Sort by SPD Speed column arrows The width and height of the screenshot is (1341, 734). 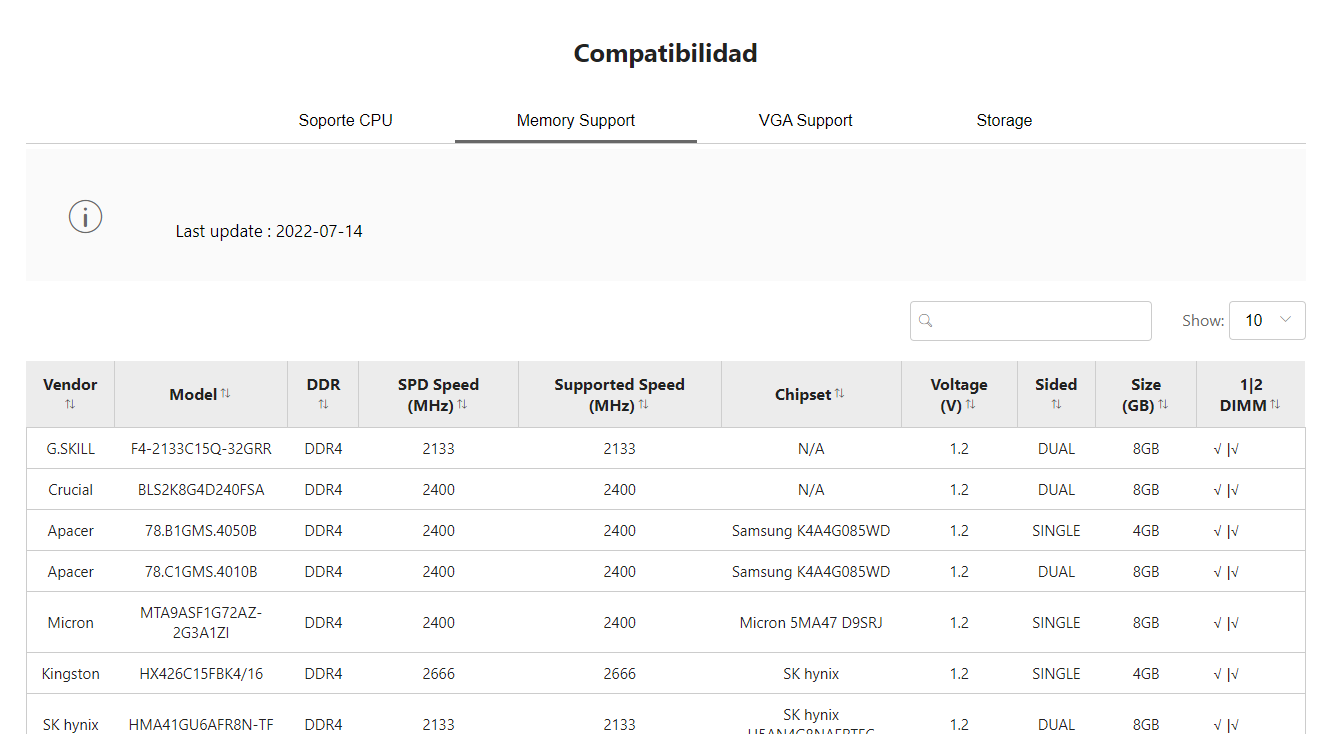[462, 405]
